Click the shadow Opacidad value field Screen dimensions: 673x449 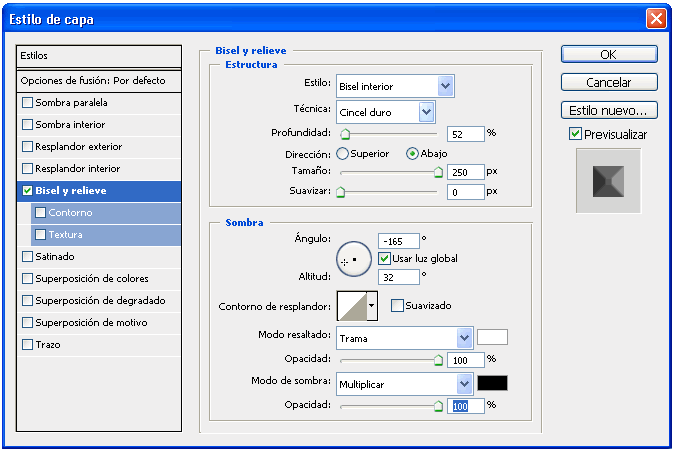[x=466, y=406]
